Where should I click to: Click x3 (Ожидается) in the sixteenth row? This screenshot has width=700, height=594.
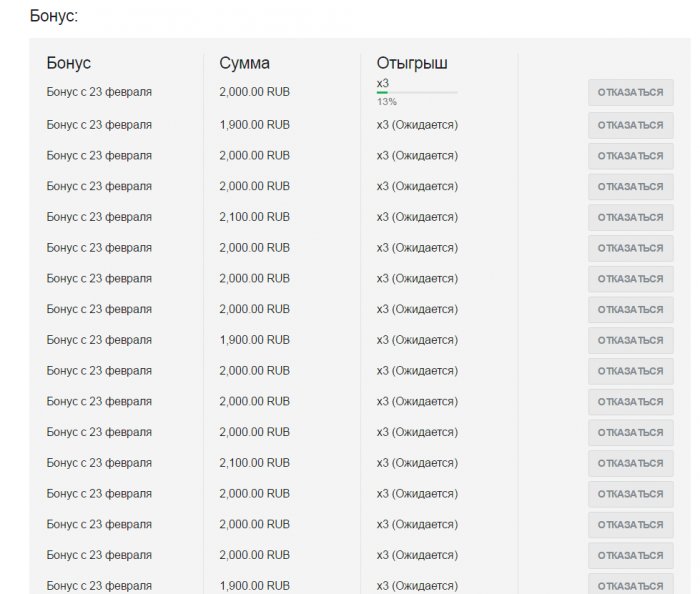point(417,555)
